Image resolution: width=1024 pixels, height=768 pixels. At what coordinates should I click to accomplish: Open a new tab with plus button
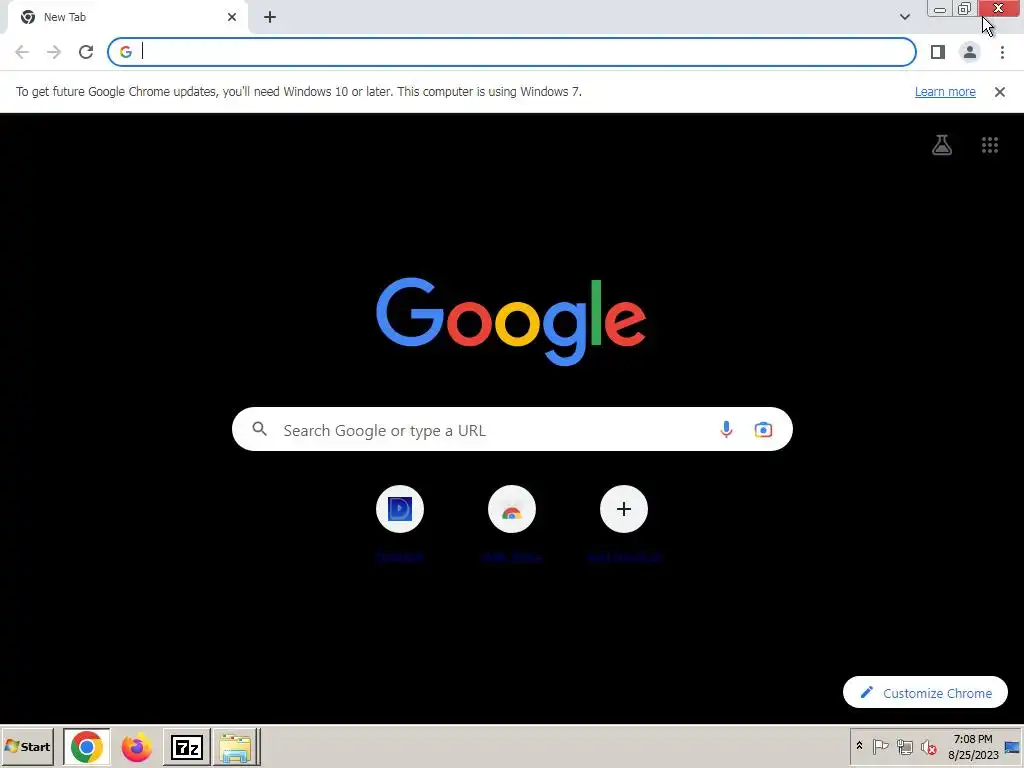[x=270, y=17]
